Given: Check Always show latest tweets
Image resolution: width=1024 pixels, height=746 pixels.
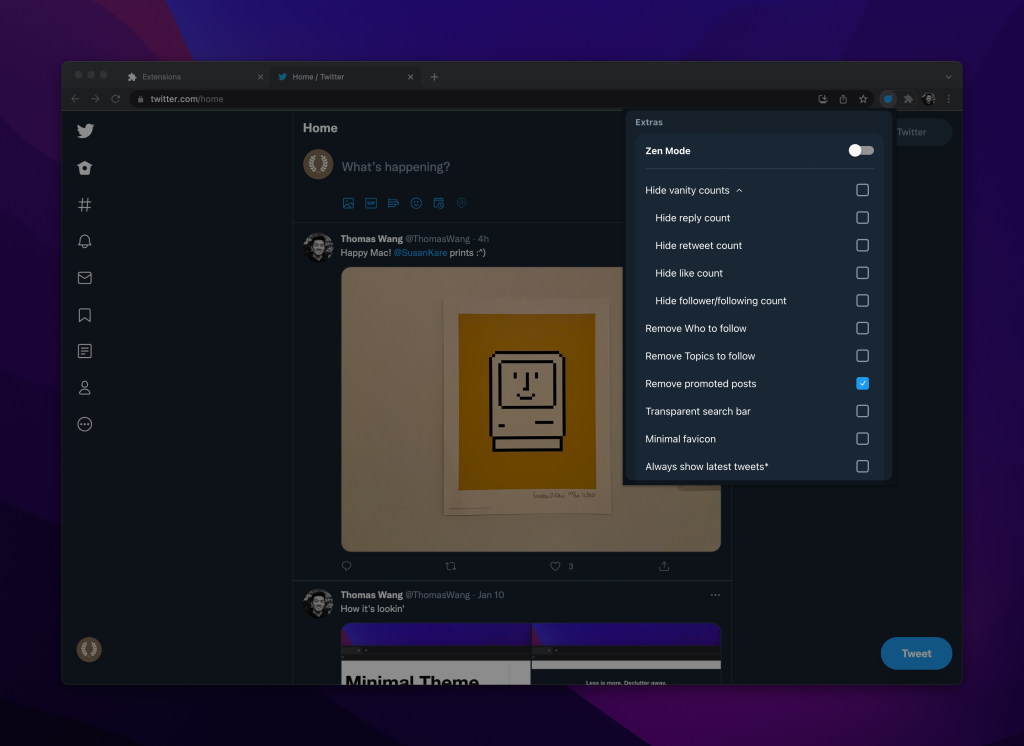Looking at the screenshot, I should pos(863,466).
